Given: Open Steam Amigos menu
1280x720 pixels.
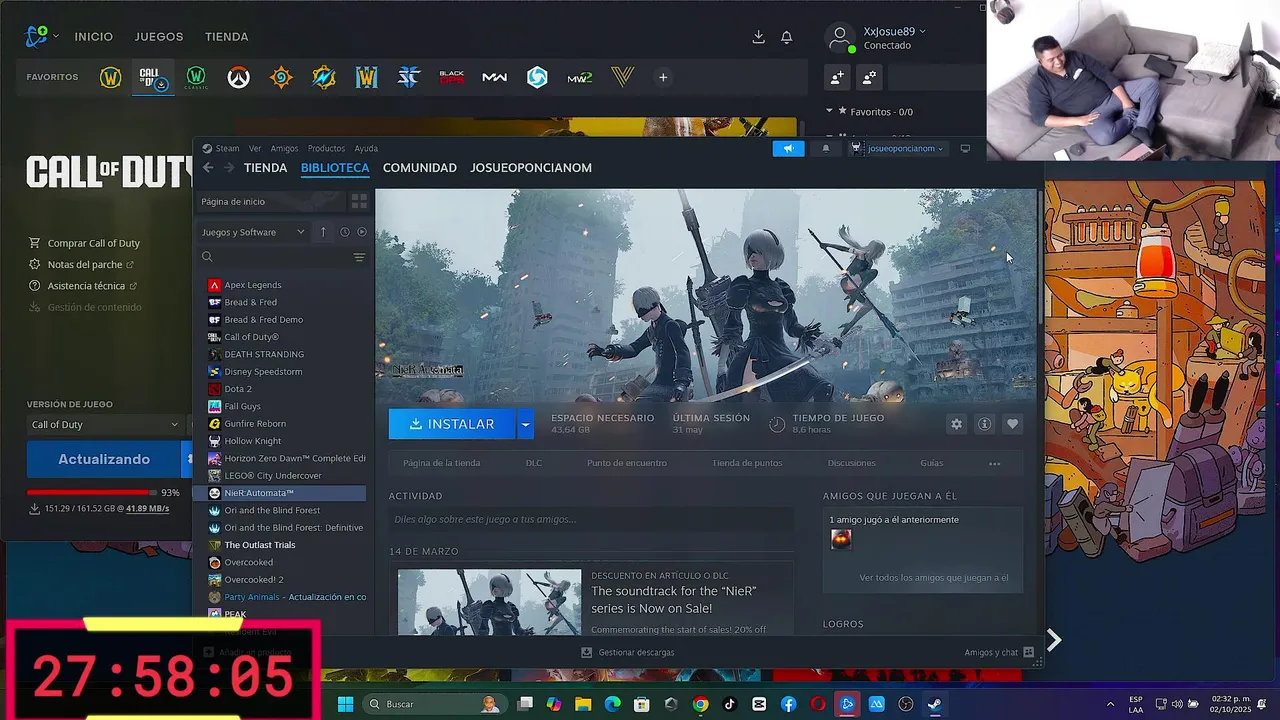Looking at the screenshot, I should [x=284, y=149].
